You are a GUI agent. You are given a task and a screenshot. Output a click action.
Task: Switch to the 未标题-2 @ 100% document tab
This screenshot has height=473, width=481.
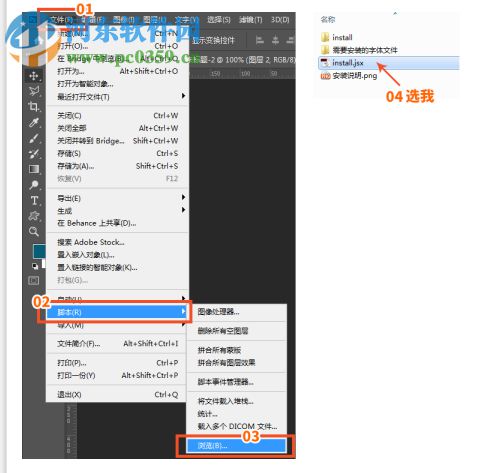(244, 60)
